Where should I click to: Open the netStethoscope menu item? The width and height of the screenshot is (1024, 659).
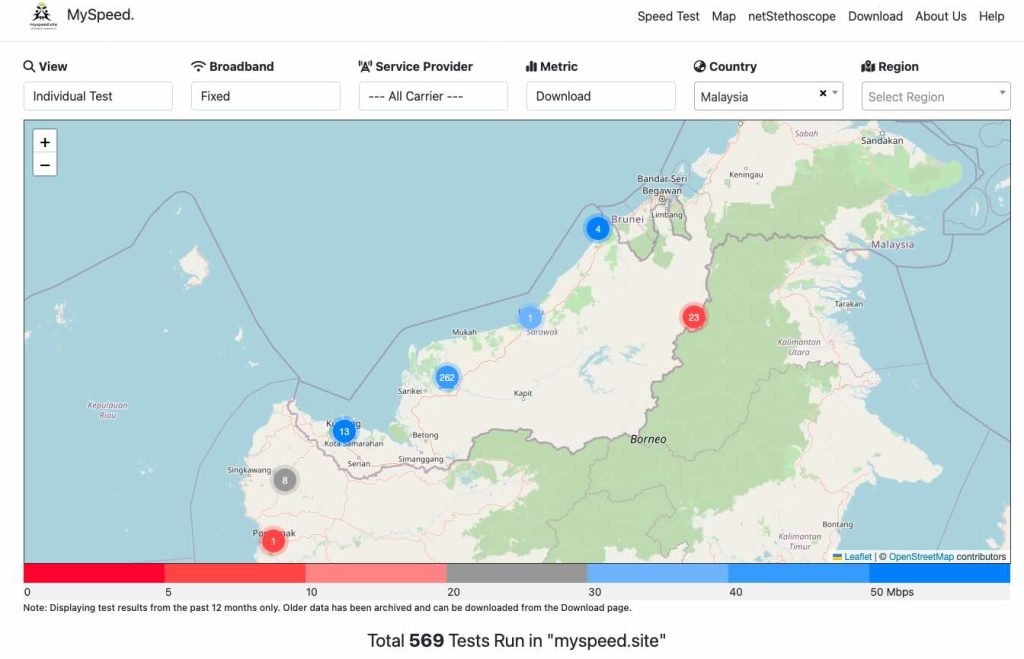(x=791, y=16)
